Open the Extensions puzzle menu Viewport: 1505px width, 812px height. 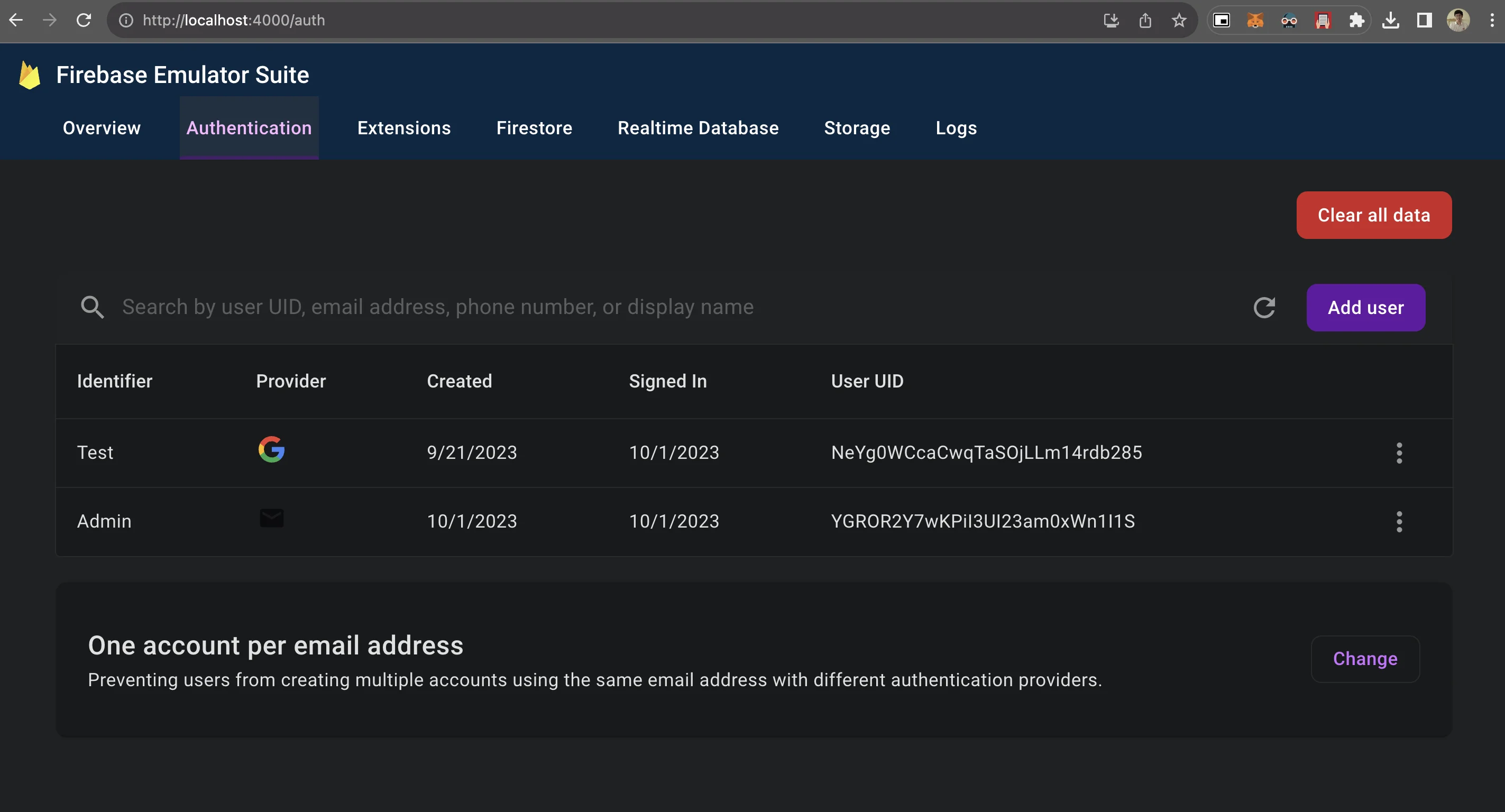click(1356, 21)
